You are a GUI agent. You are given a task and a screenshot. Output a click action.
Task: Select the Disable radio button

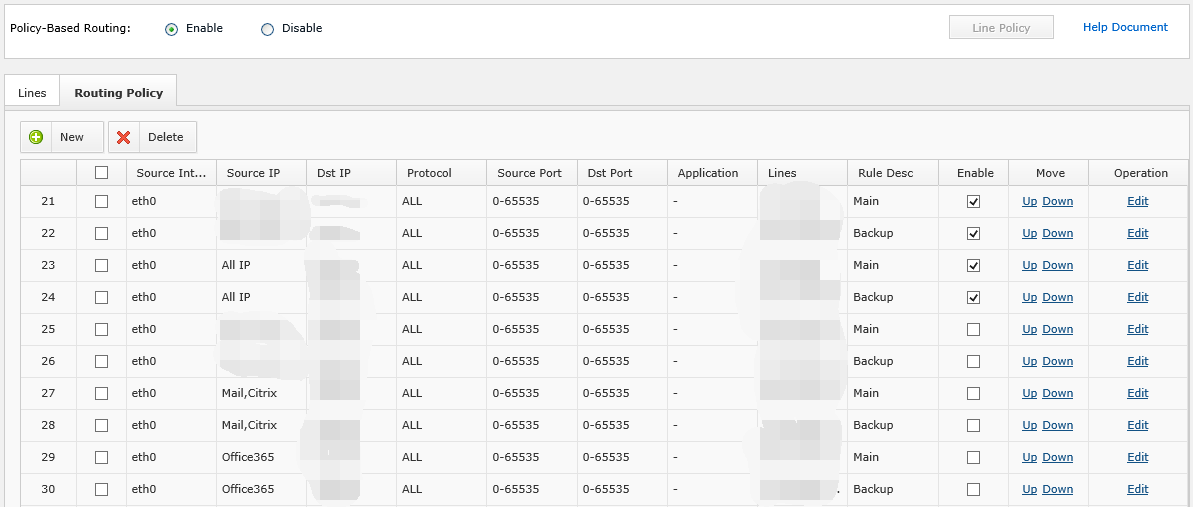(267, 29)
